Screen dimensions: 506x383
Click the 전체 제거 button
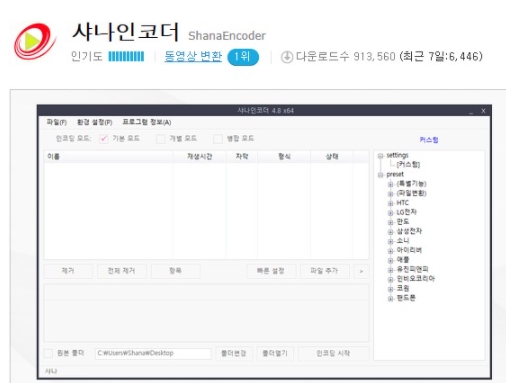122,271
